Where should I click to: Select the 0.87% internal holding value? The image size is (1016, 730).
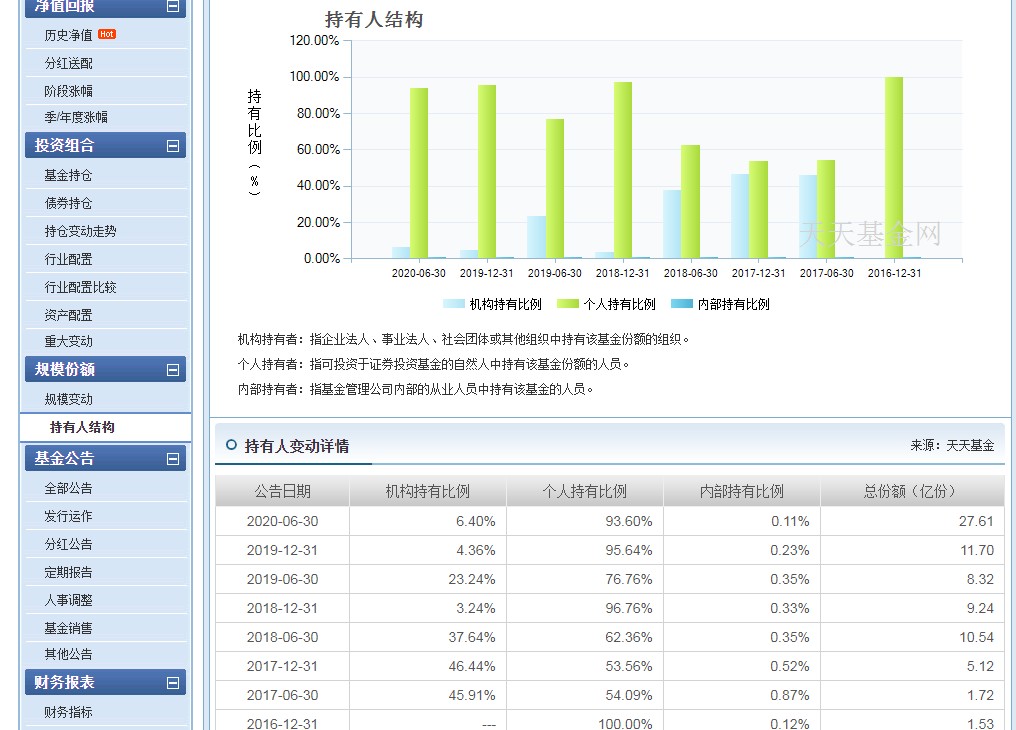790,695
